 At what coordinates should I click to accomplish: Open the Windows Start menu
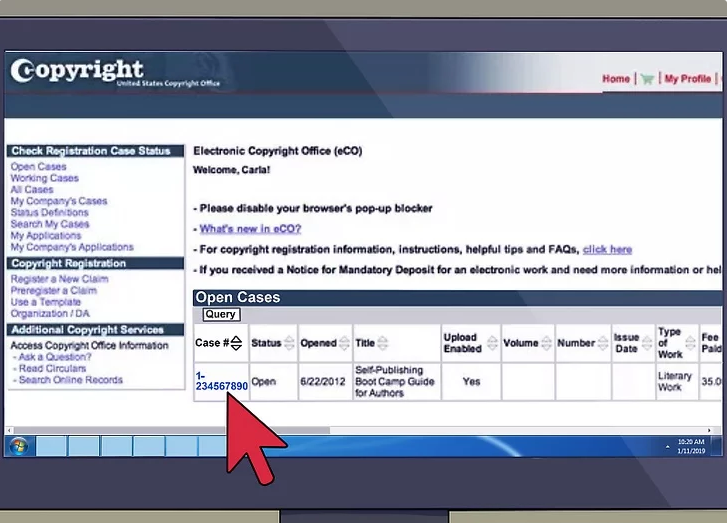(x=19, y=445)
